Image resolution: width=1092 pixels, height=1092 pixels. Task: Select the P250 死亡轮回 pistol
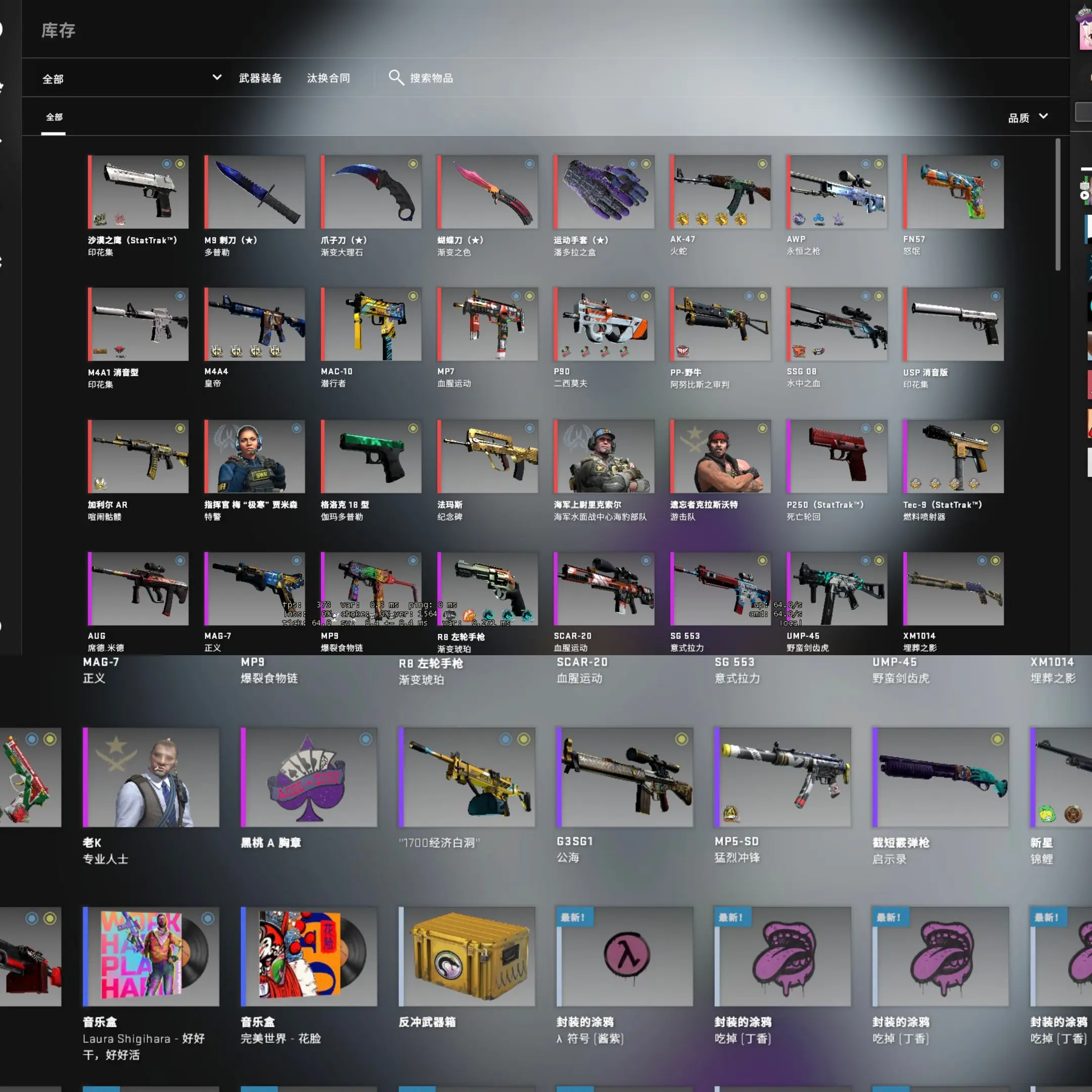pyautogui.click(x=837, y=457)
